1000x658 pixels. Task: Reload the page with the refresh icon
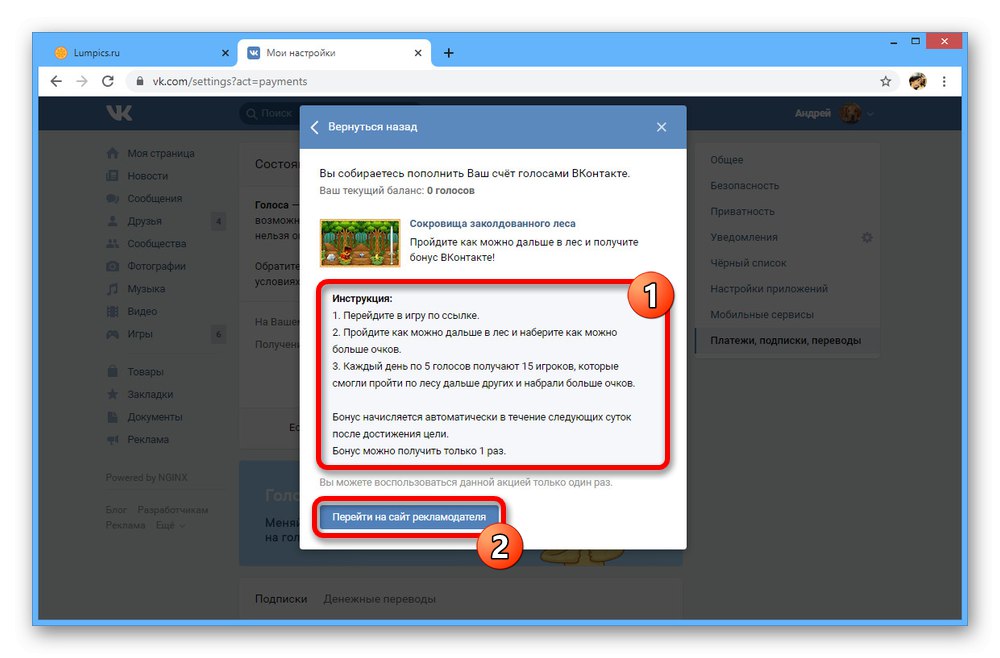point(108,81)
